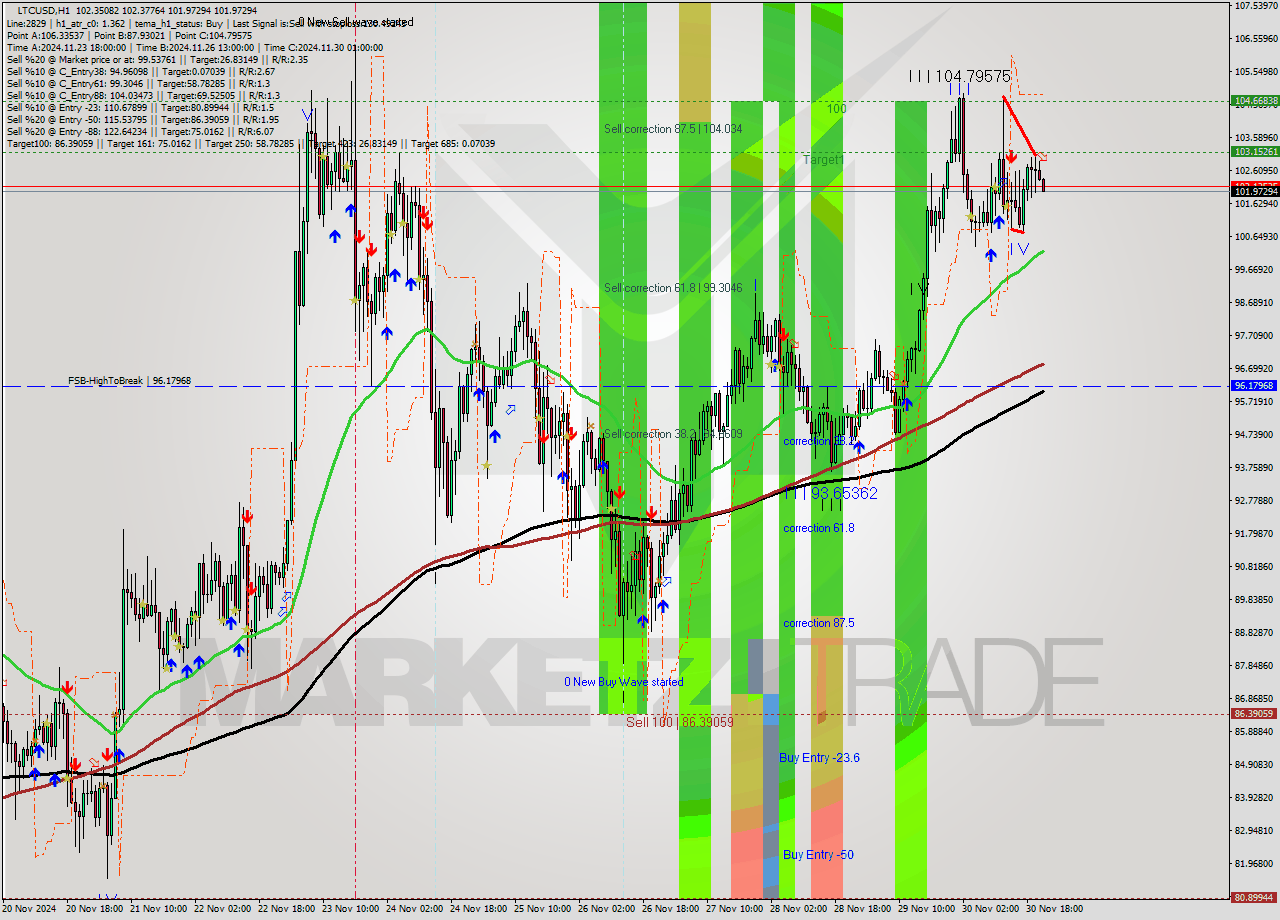This screenshot has width=1280, height=920.
Task: Click the '29 Nov 10:00' time axis label
Action: click(928, 909)
